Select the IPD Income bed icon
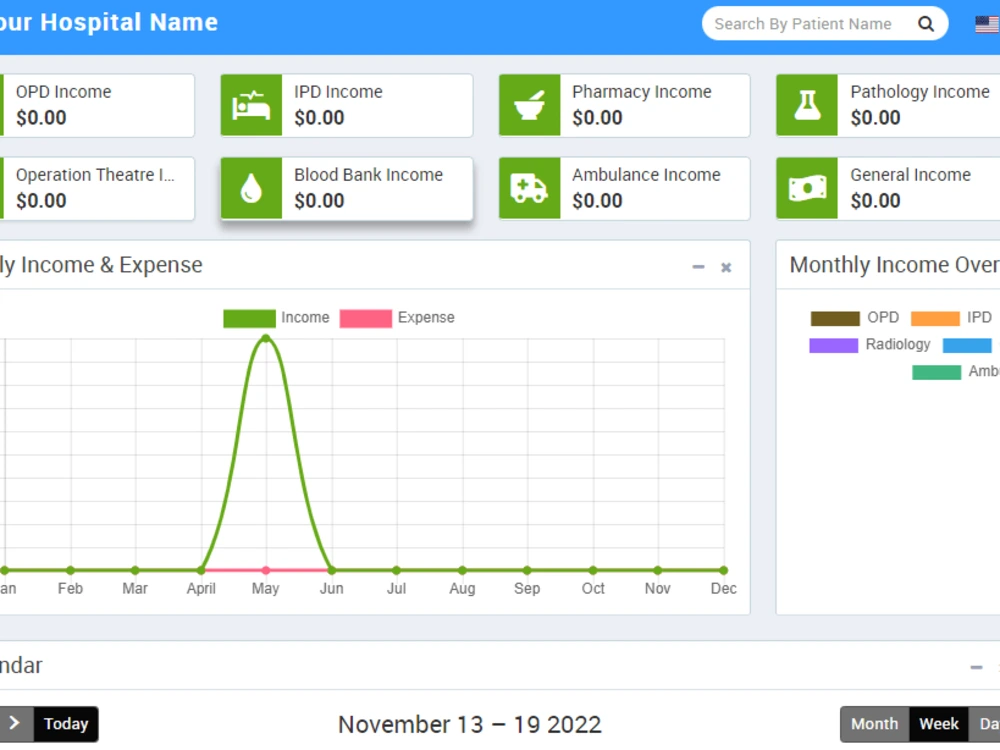Screen dimensions: 1000x750 pyautogui.click(x=251, y=105)
